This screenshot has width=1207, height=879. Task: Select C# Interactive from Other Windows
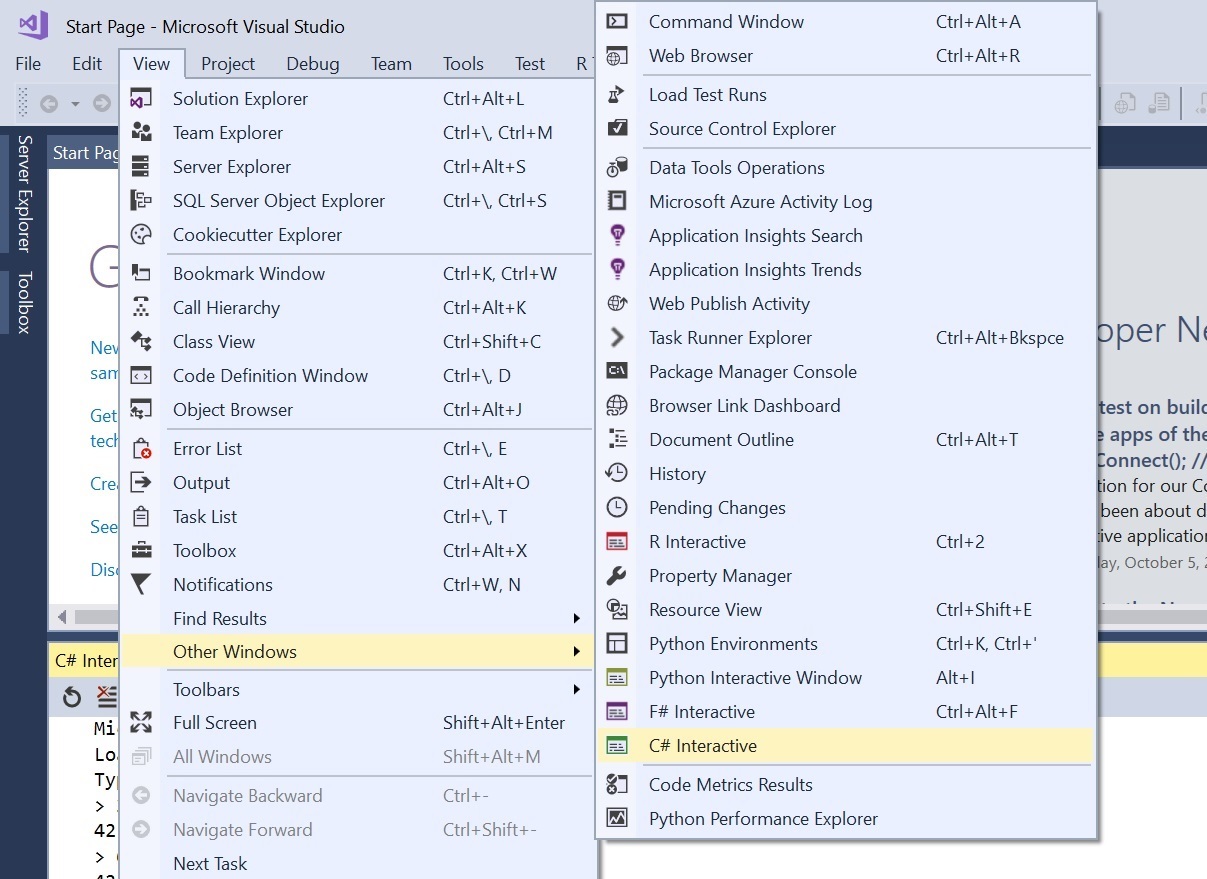click(x=845, y=746)
